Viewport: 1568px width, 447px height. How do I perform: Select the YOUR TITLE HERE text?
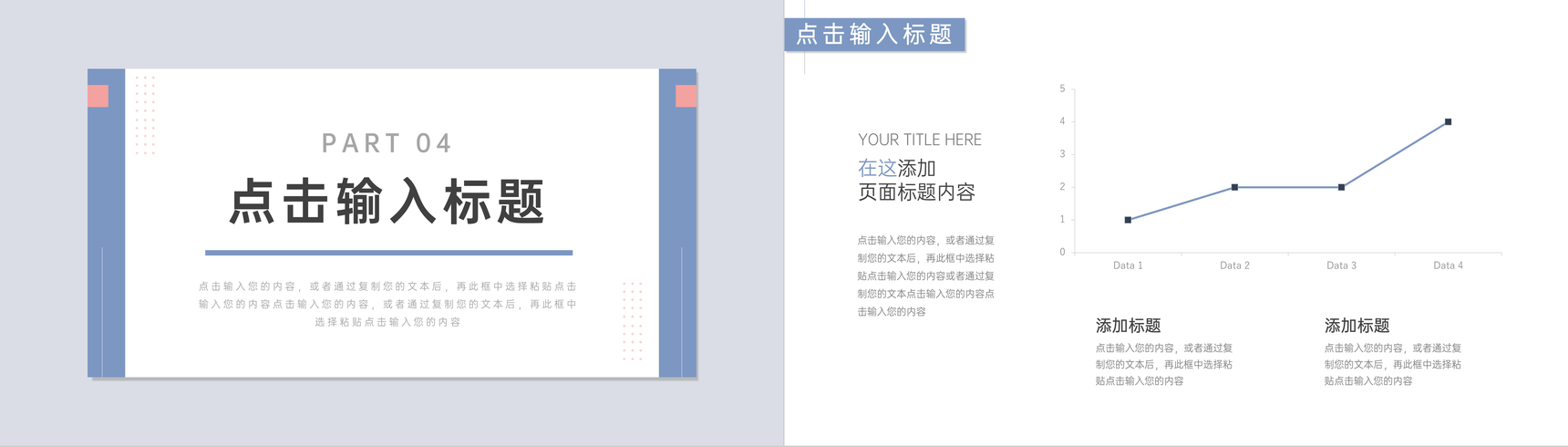pos(919,140)
